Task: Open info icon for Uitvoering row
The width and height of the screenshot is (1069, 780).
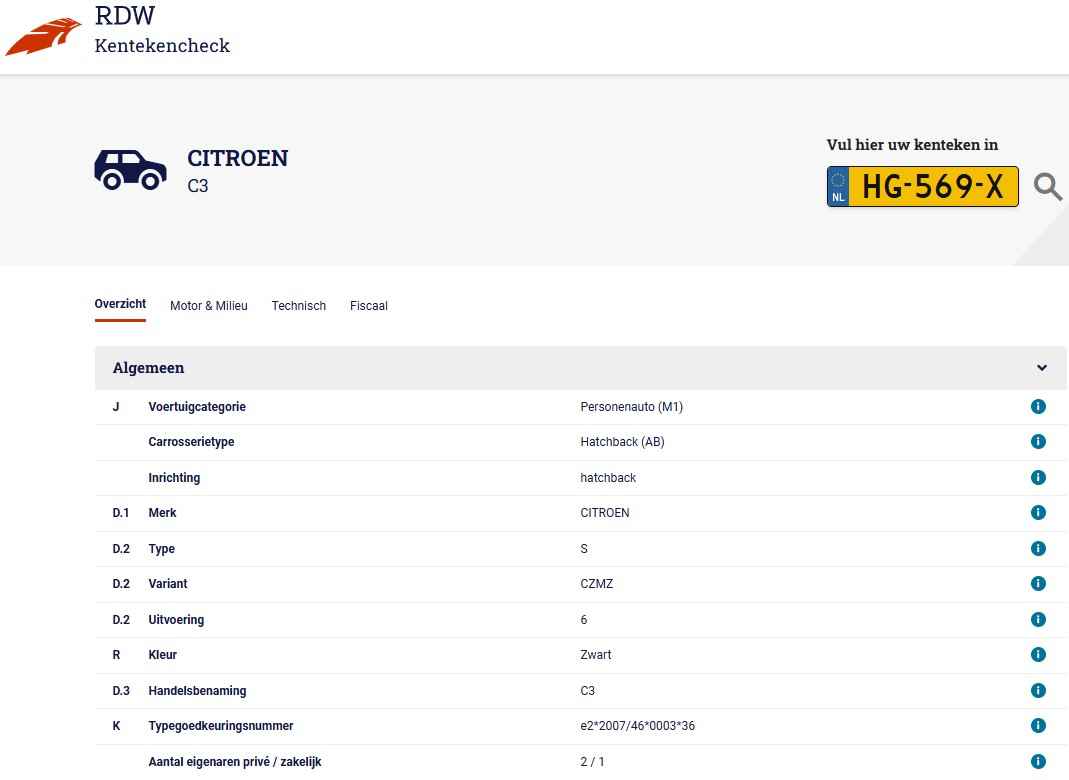Action: (x=1038, y=620)
